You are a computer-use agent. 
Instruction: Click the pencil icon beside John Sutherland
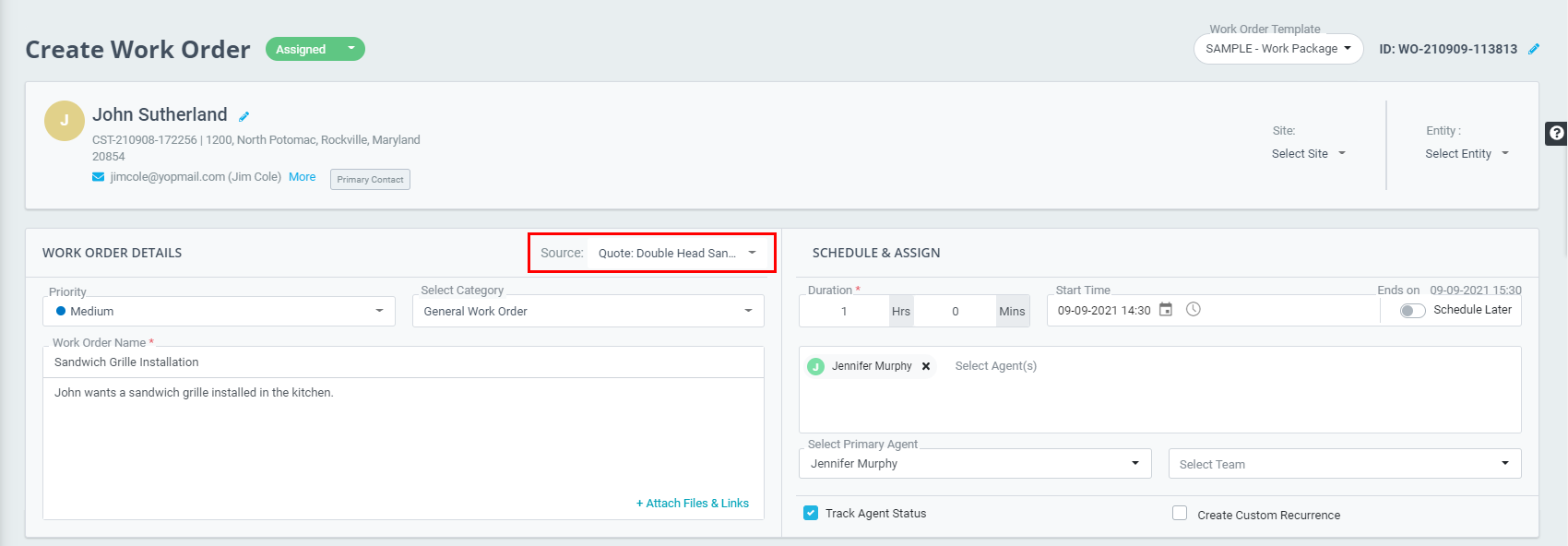pos(244,116)
